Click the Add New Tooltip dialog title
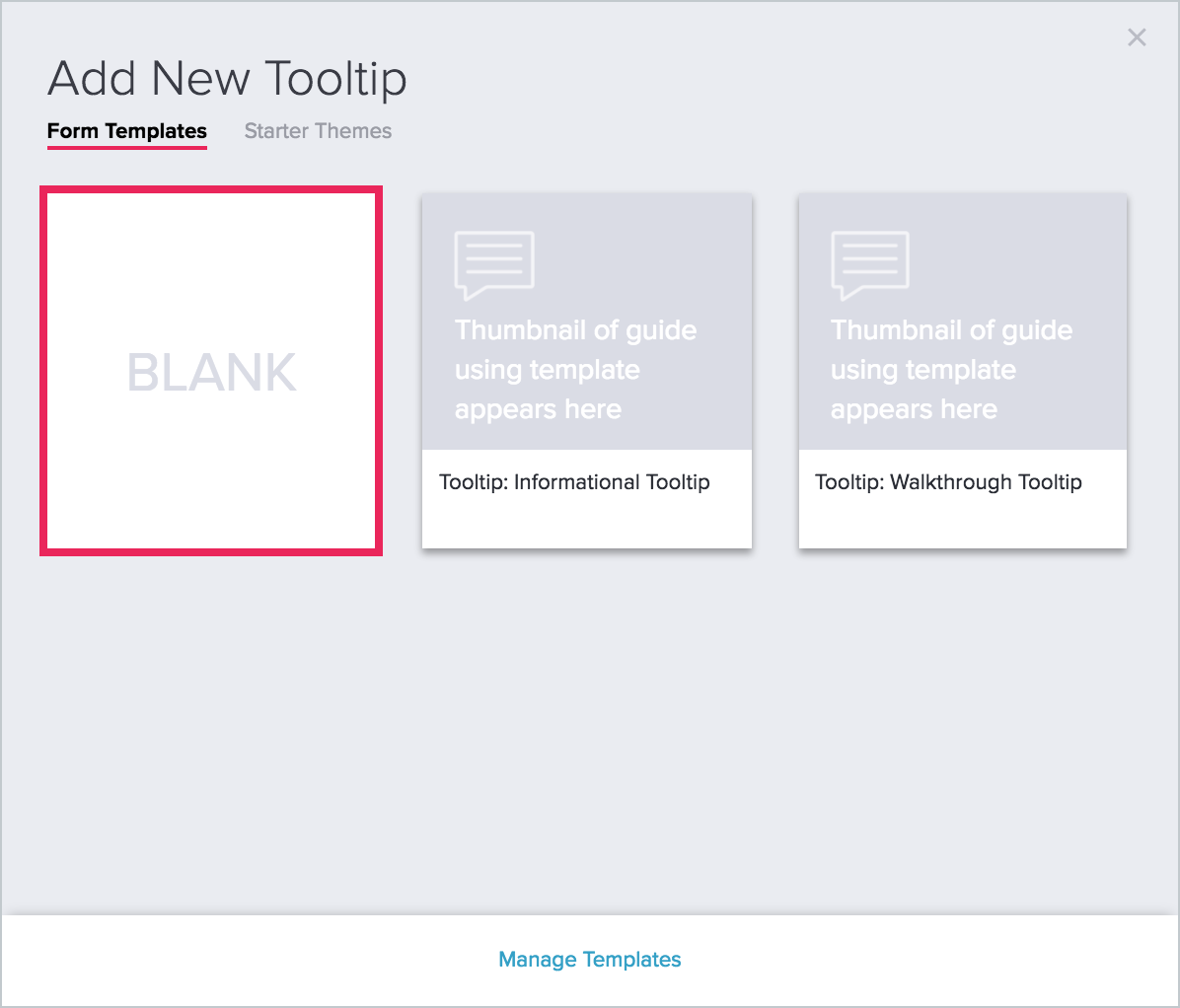Viewport: 1180px width, 1008px height. tap(228, 78)
